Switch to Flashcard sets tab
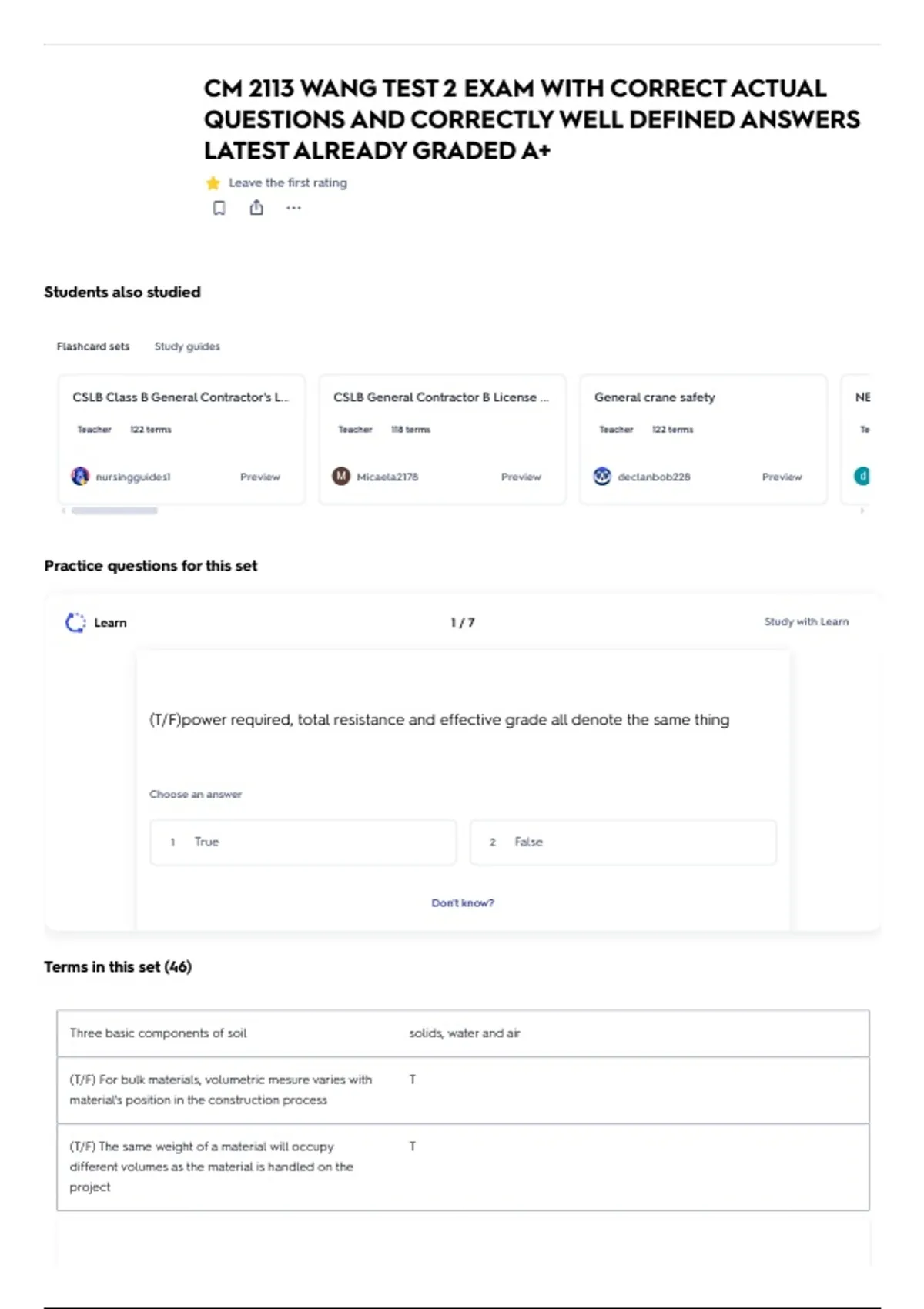The height and width of the screenshot is (1309, 924). point(93,346)
